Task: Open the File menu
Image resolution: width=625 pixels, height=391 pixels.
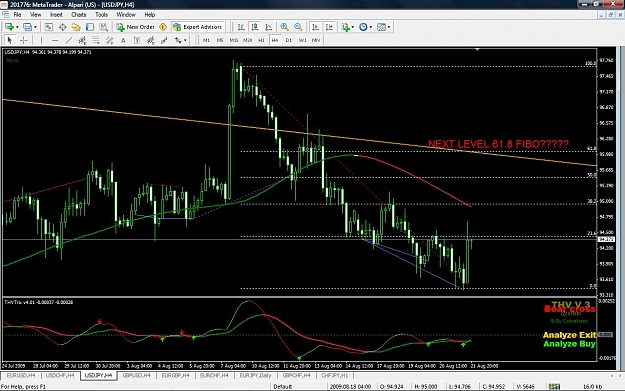Action: [x=18, y=15]
